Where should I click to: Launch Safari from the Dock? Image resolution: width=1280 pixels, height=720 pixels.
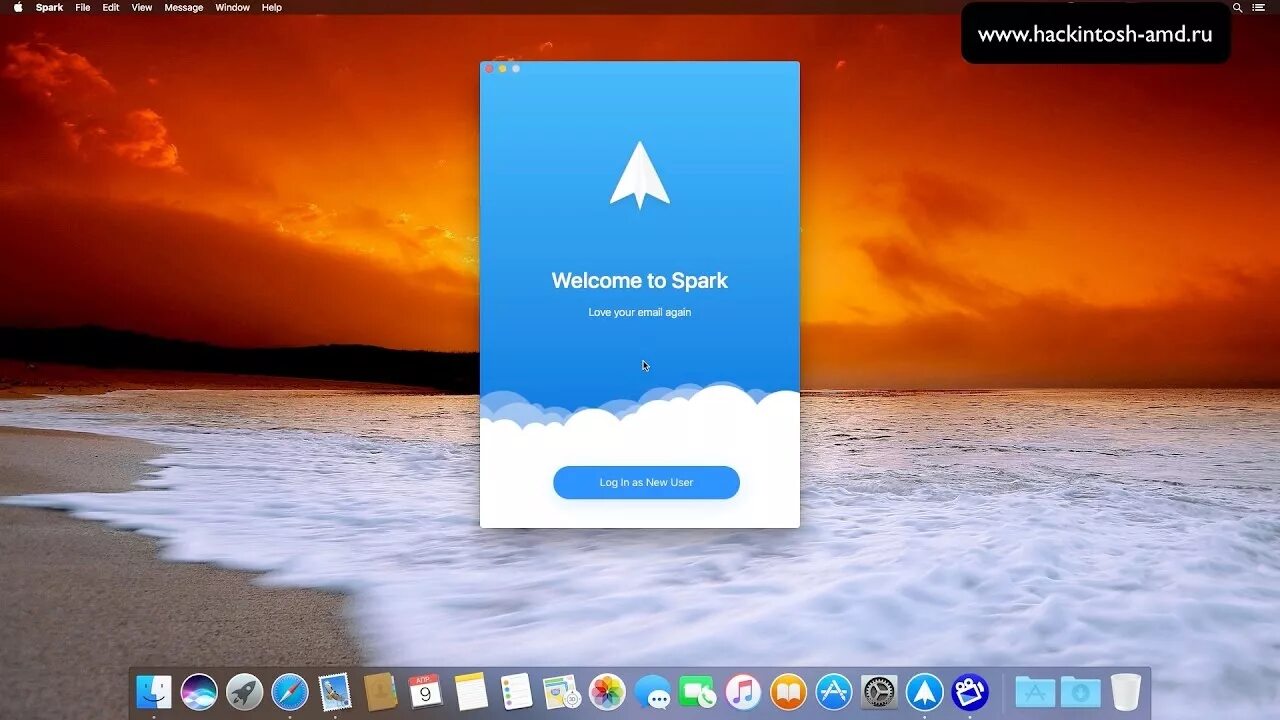[290, 692]
